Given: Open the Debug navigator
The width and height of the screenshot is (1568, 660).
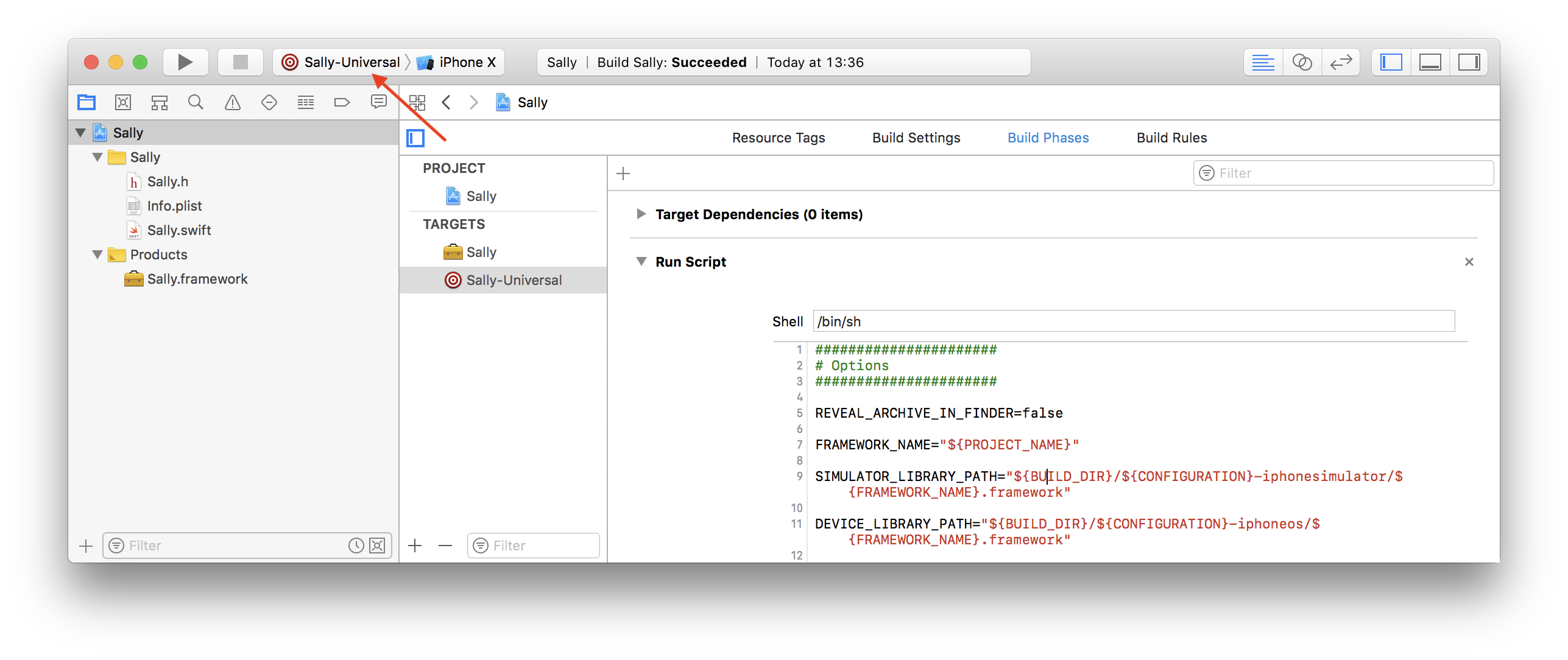Looking at the screenshot, I should click(306, 102).
